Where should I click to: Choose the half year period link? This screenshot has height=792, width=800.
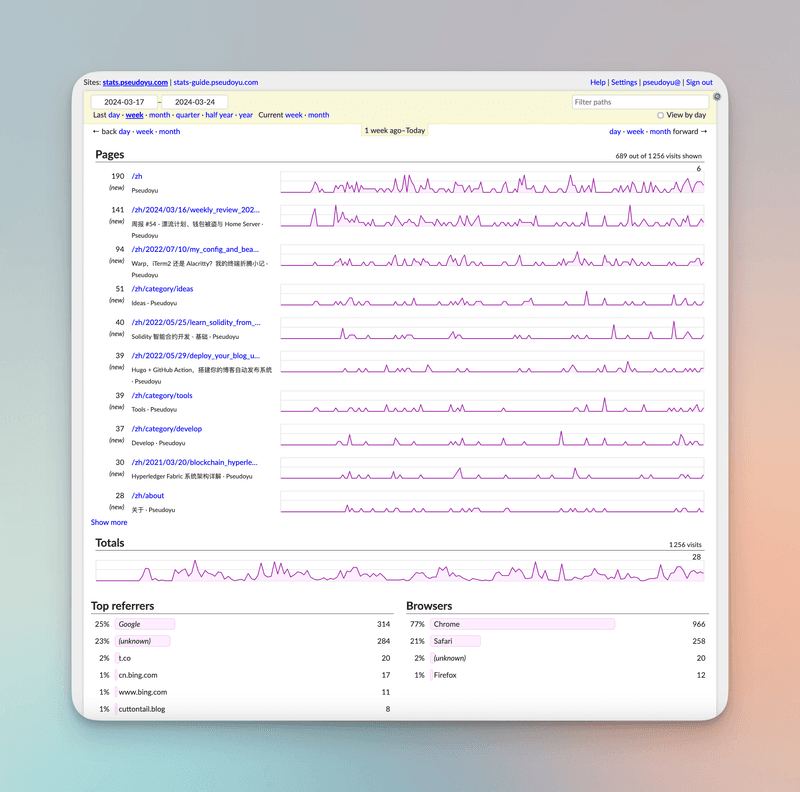219,115
